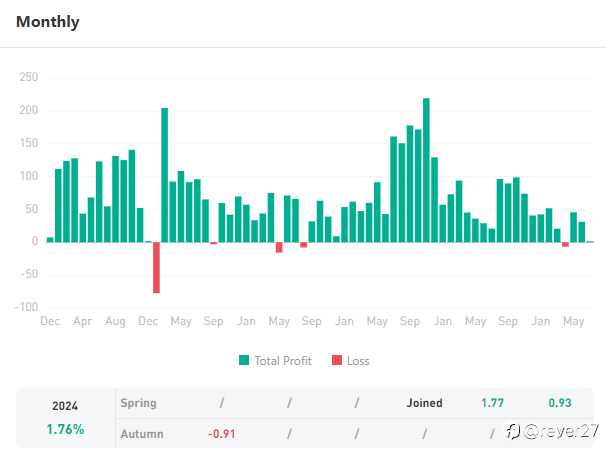606x461 pixels.
Task: Click the 1.76% yearly return value
Action: [65, 429]
